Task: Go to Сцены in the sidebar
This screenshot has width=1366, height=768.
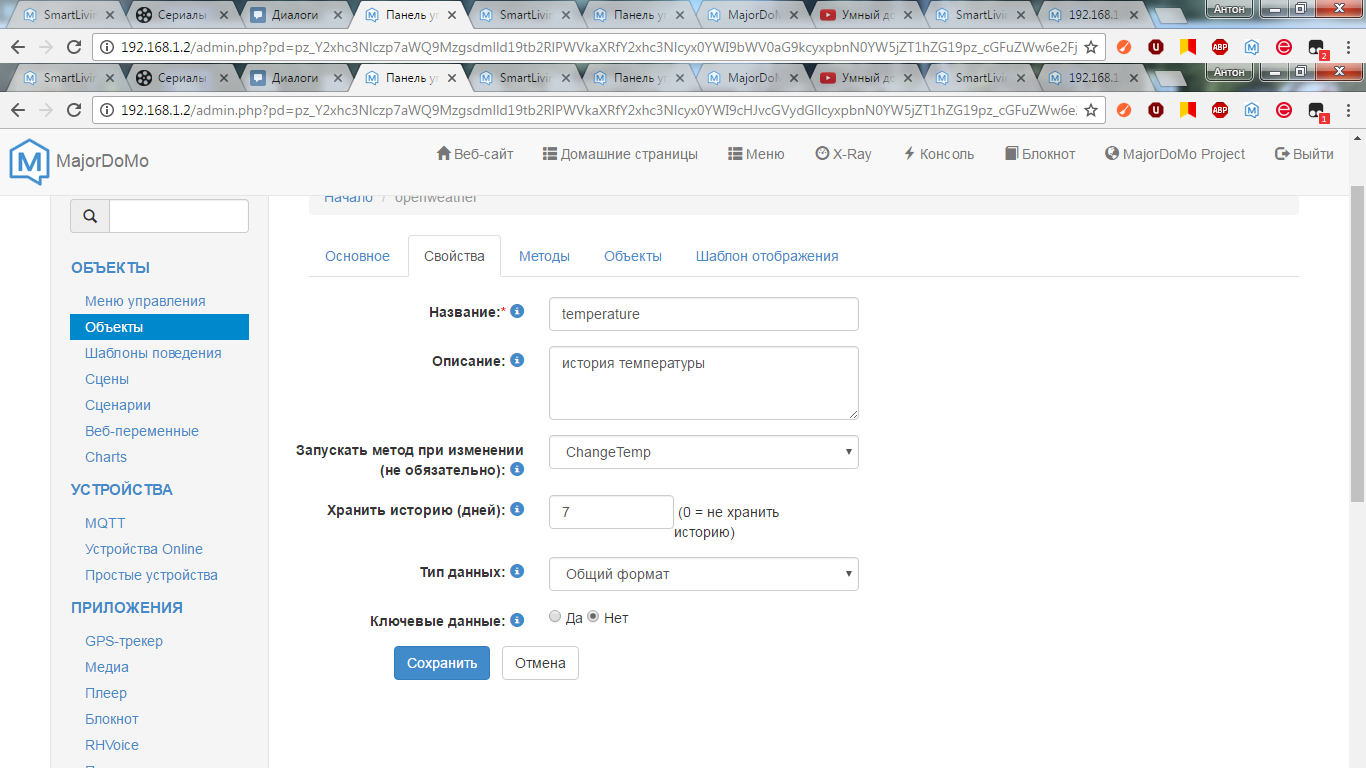Action: [x=107, y=379]
